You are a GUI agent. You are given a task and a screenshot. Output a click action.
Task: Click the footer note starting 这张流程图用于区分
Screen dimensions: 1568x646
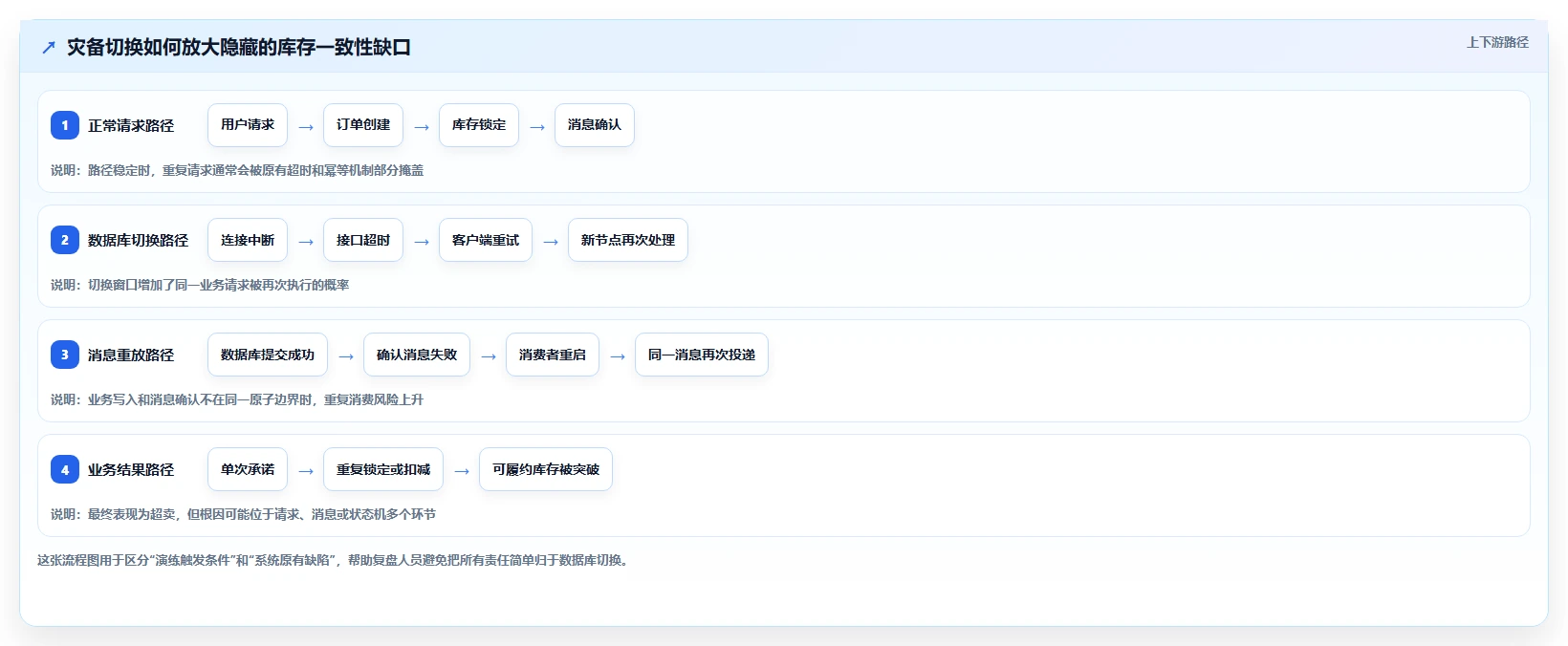click(x=335, y=560)
